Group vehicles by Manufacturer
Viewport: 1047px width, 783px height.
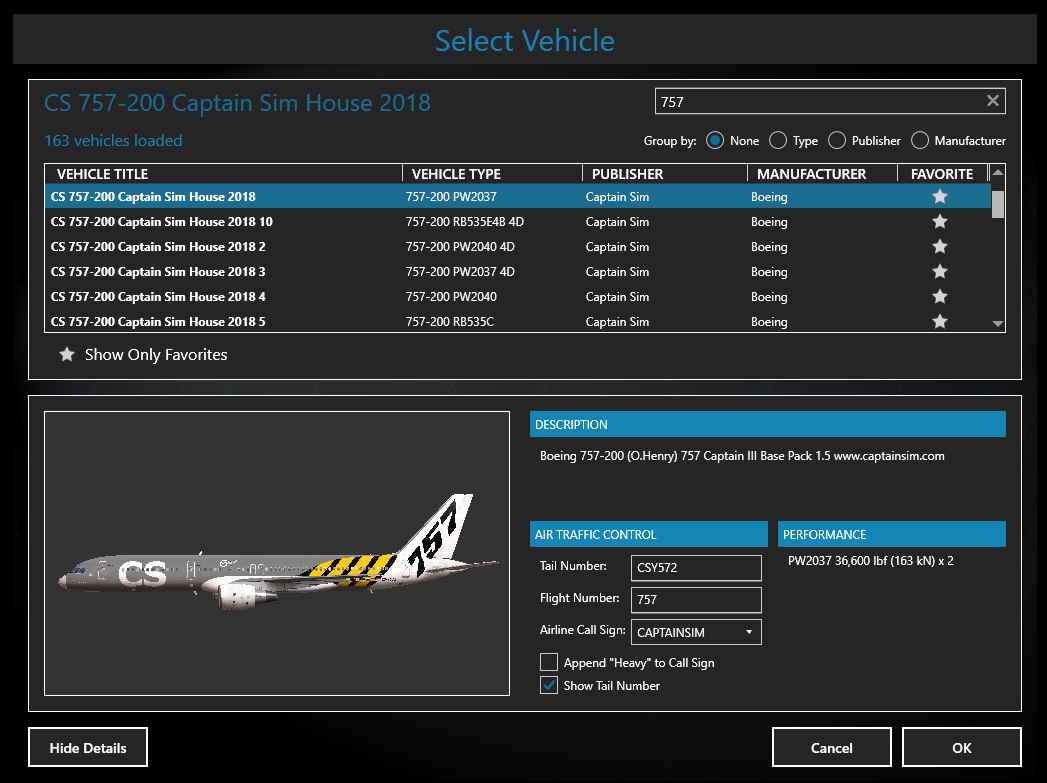tap(920, 141)
